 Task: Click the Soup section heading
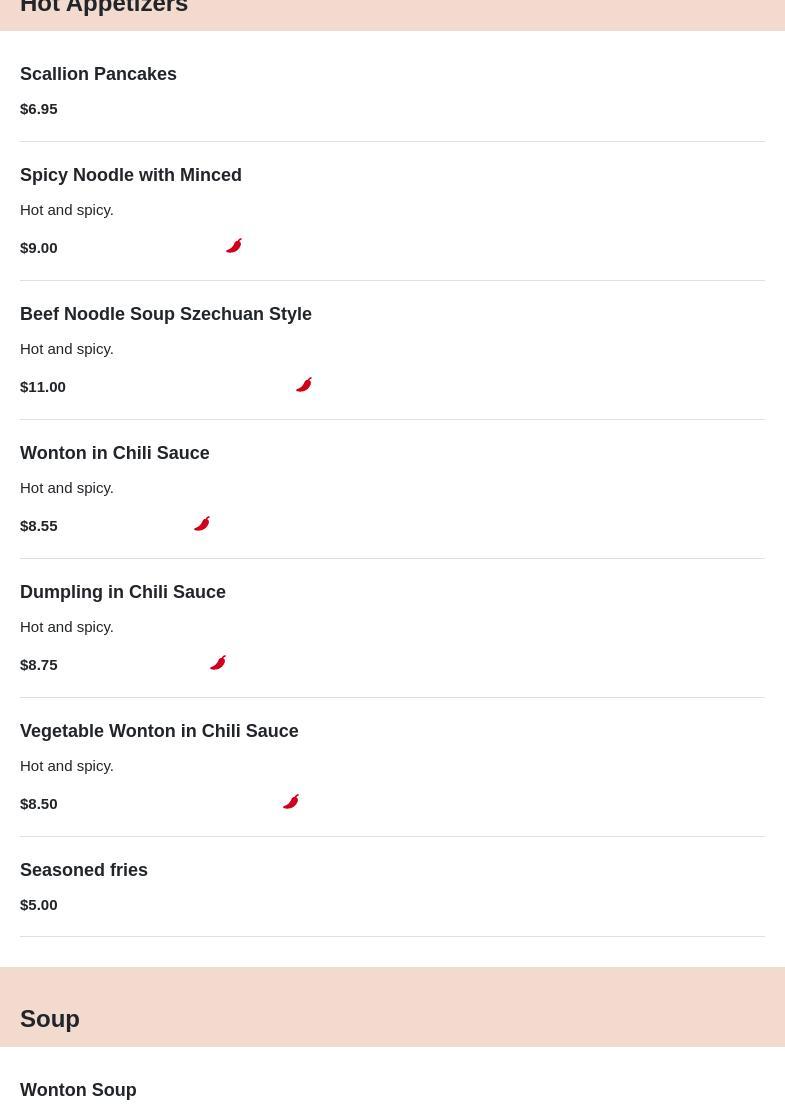(x=50, y=1018)
